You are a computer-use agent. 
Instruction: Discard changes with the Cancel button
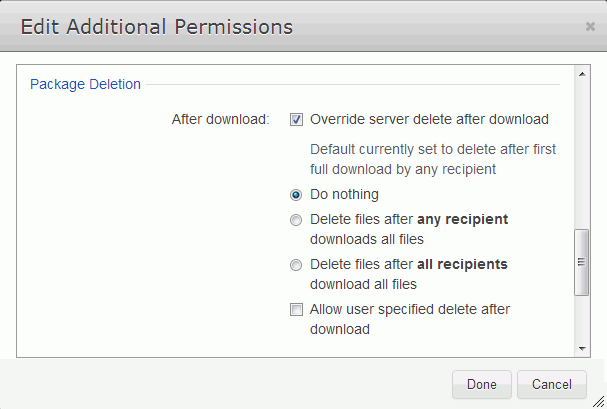click(552, 384)
